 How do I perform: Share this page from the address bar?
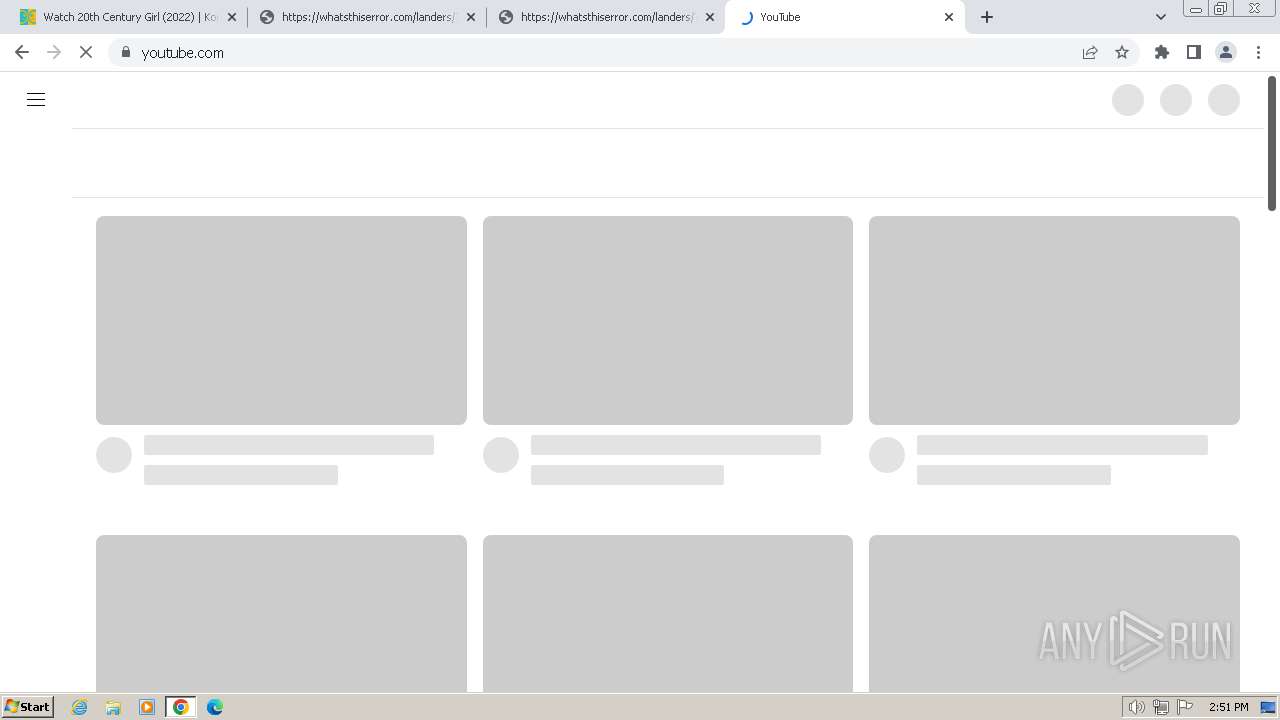(1090, 53)
